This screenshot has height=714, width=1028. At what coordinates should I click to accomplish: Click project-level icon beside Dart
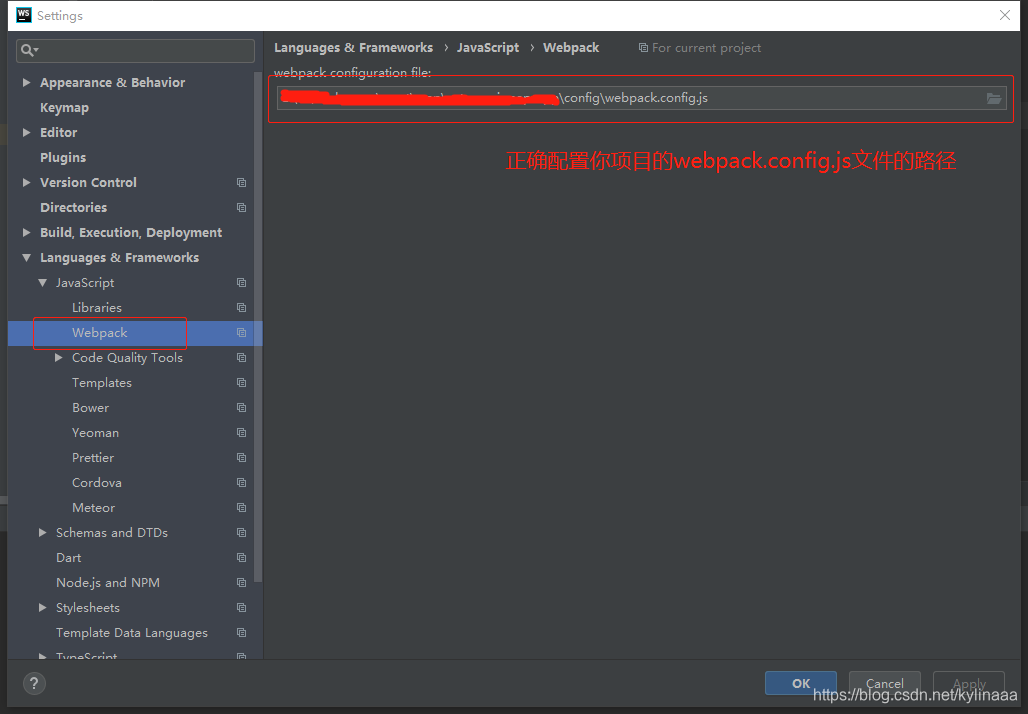tap(241, 557)
